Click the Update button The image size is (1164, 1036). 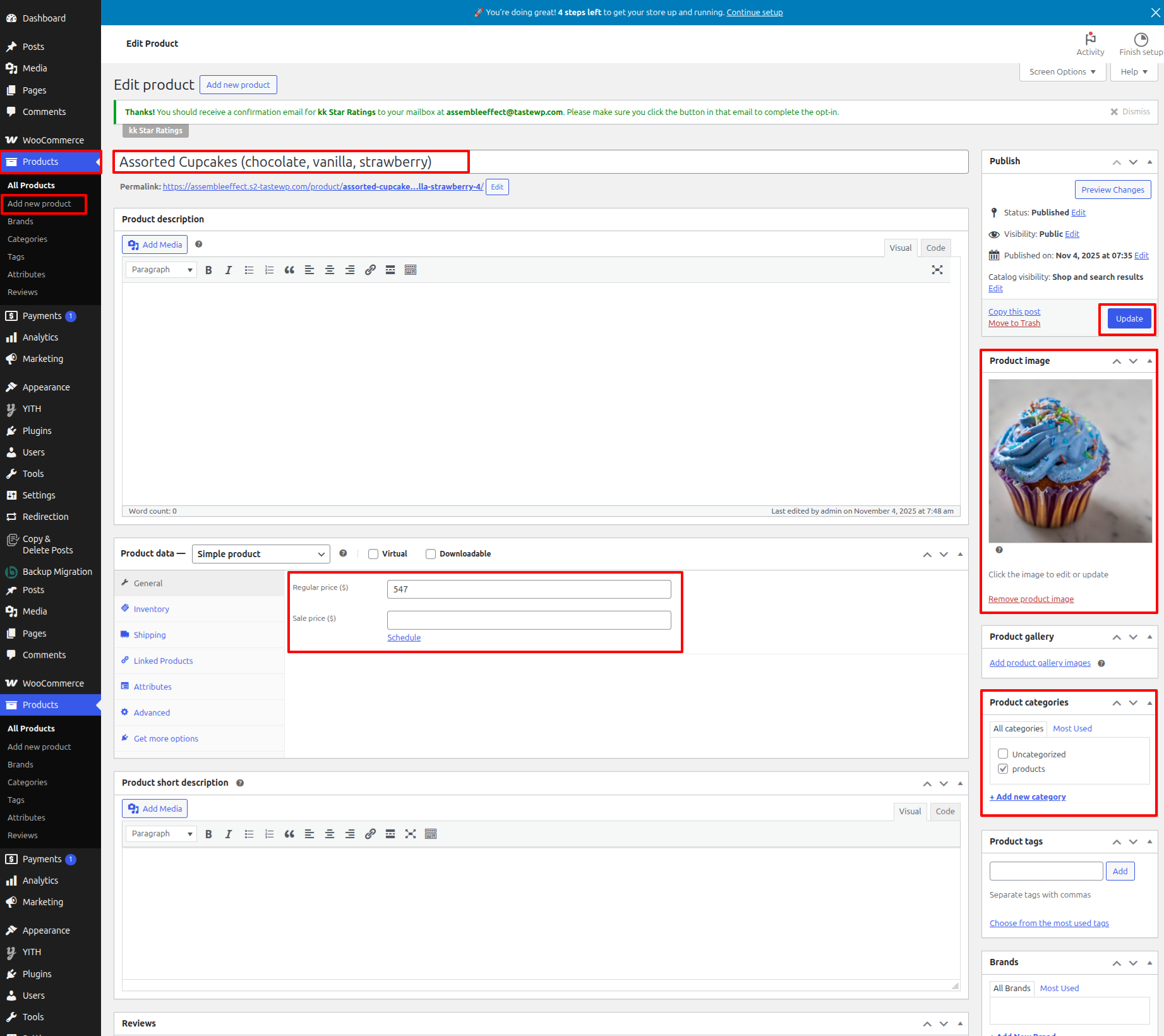coord(1129,319)
